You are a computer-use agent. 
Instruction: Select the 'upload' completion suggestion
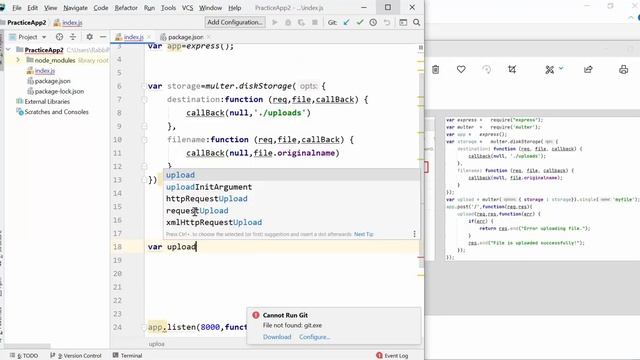(292, 175)
